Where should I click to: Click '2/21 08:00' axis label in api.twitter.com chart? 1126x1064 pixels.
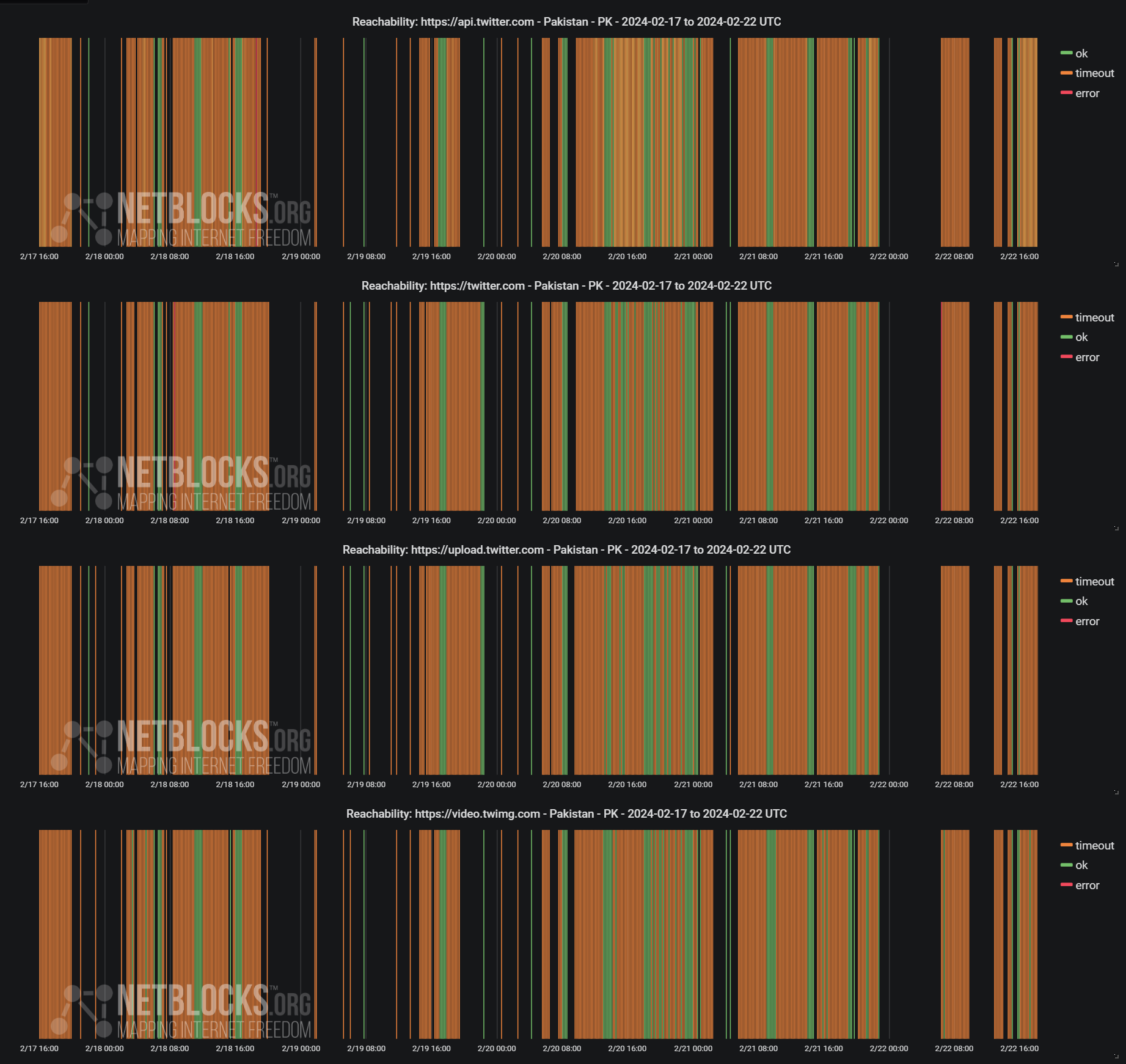[x=758, y=257]
